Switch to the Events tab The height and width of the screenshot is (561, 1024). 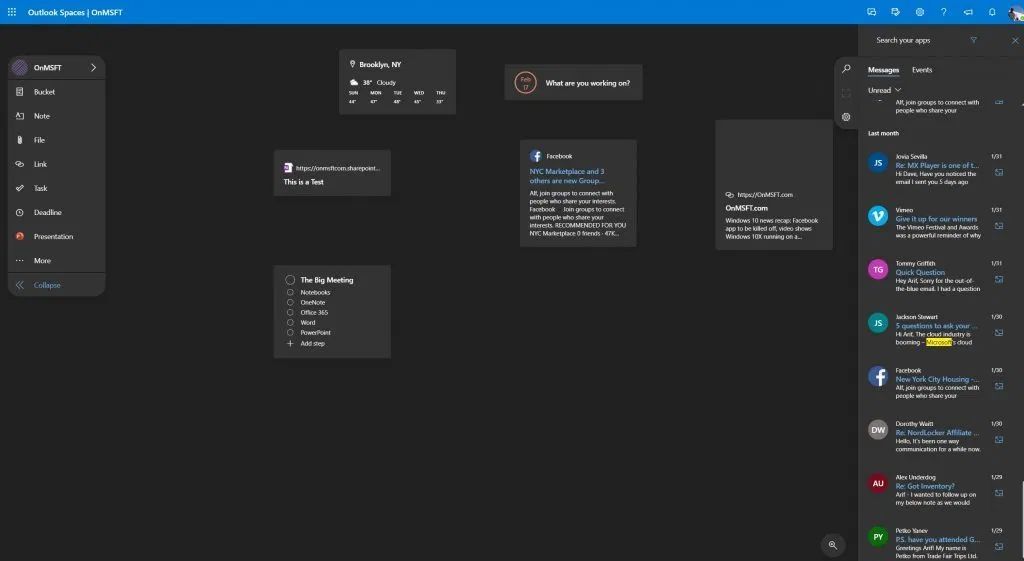point(921,70)
